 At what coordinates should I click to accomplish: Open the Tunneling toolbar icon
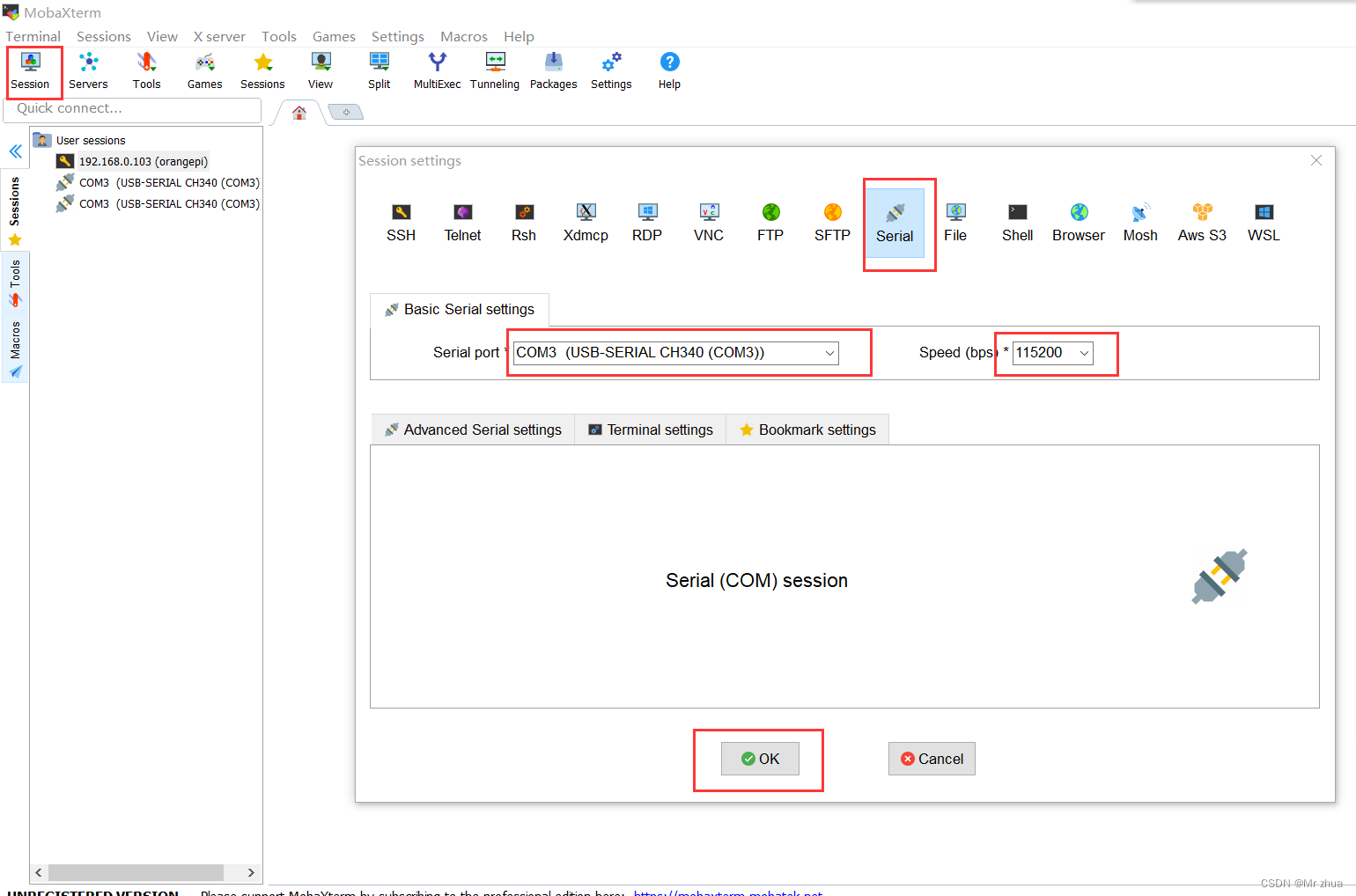[x=495, y=71]
